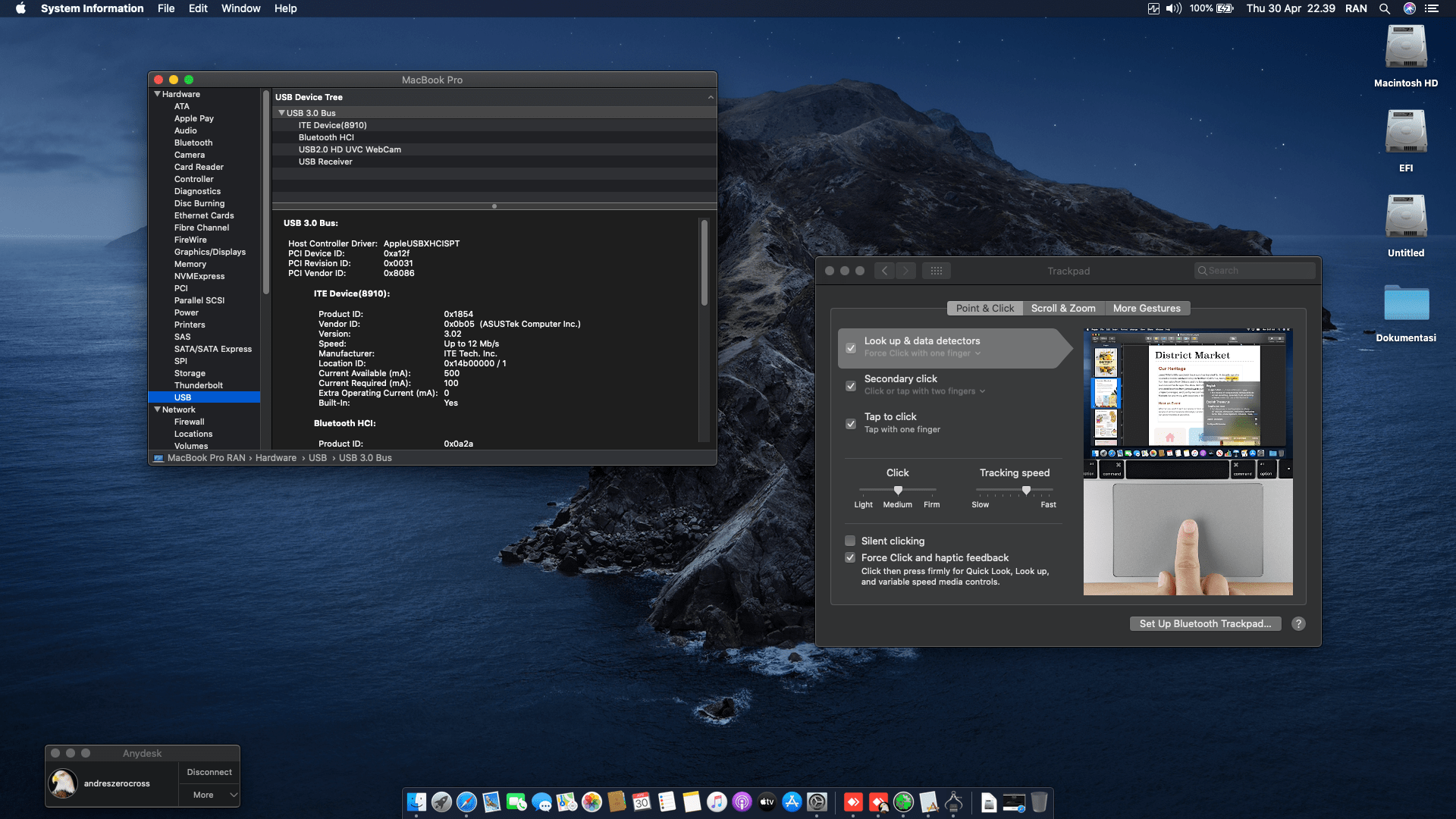Open the Trash in the dock
Screen dimensions: 1456x819
tap(1039, 802)
